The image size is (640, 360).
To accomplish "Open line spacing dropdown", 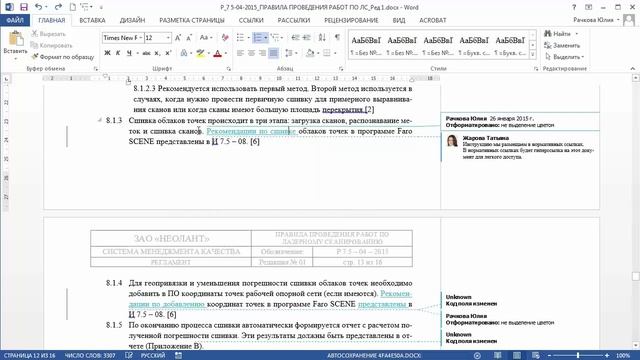I will coord(290,53).
